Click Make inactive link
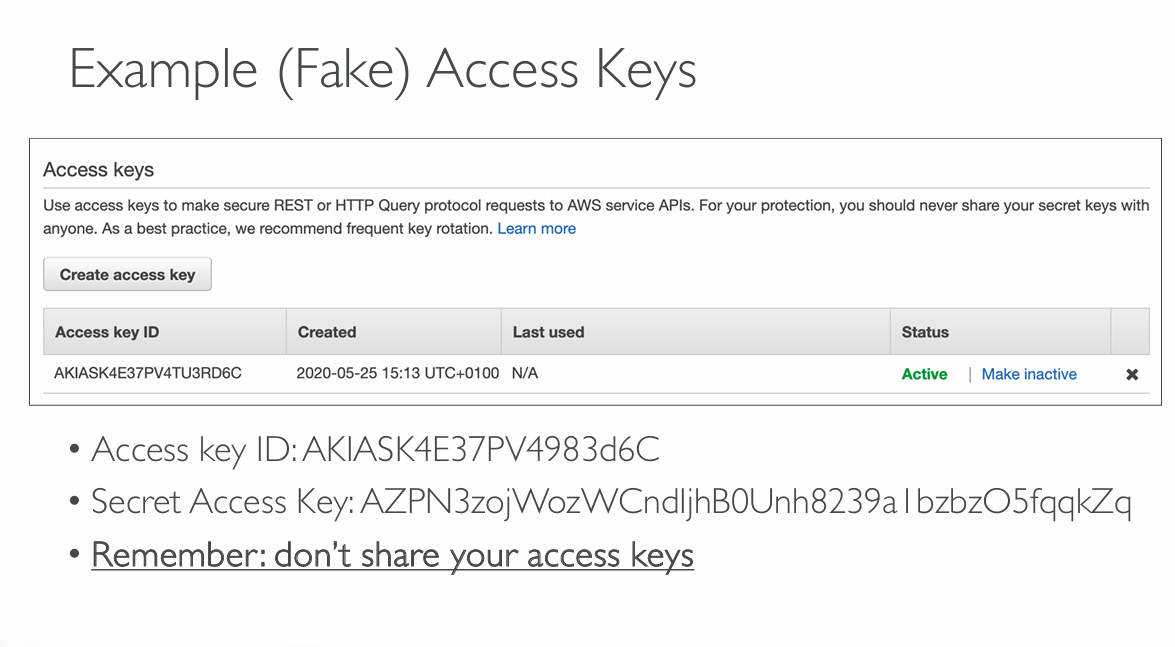The image size is (1175, 647). pyautogui.click(x=1029, y=374)
